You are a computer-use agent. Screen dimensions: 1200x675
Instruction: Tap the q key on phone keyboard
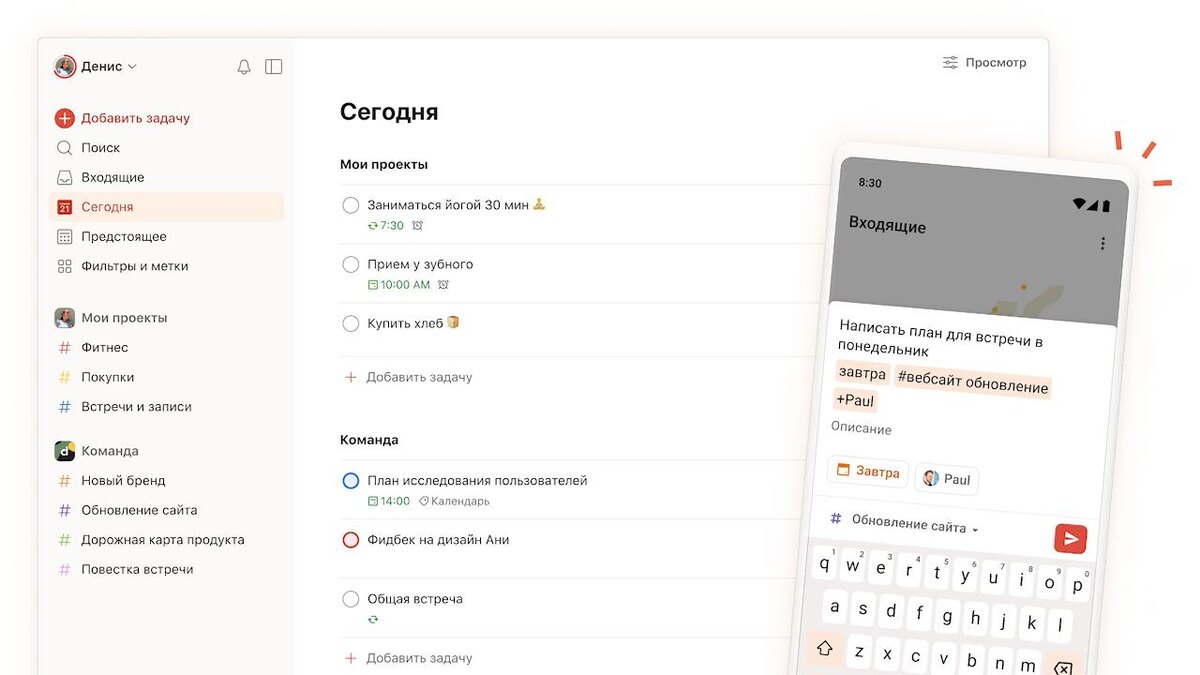825,563
